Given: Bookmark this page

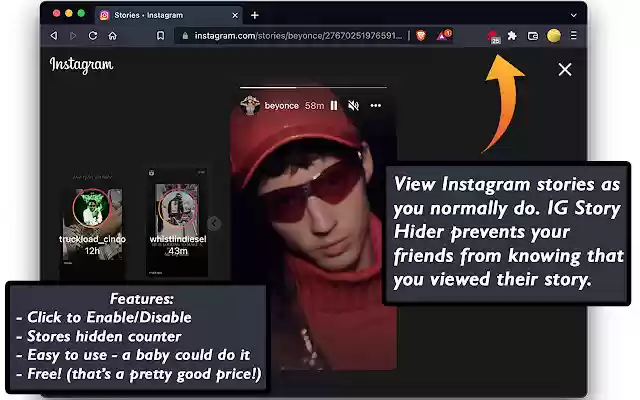Looking at the screenshot, I should 160,36.
